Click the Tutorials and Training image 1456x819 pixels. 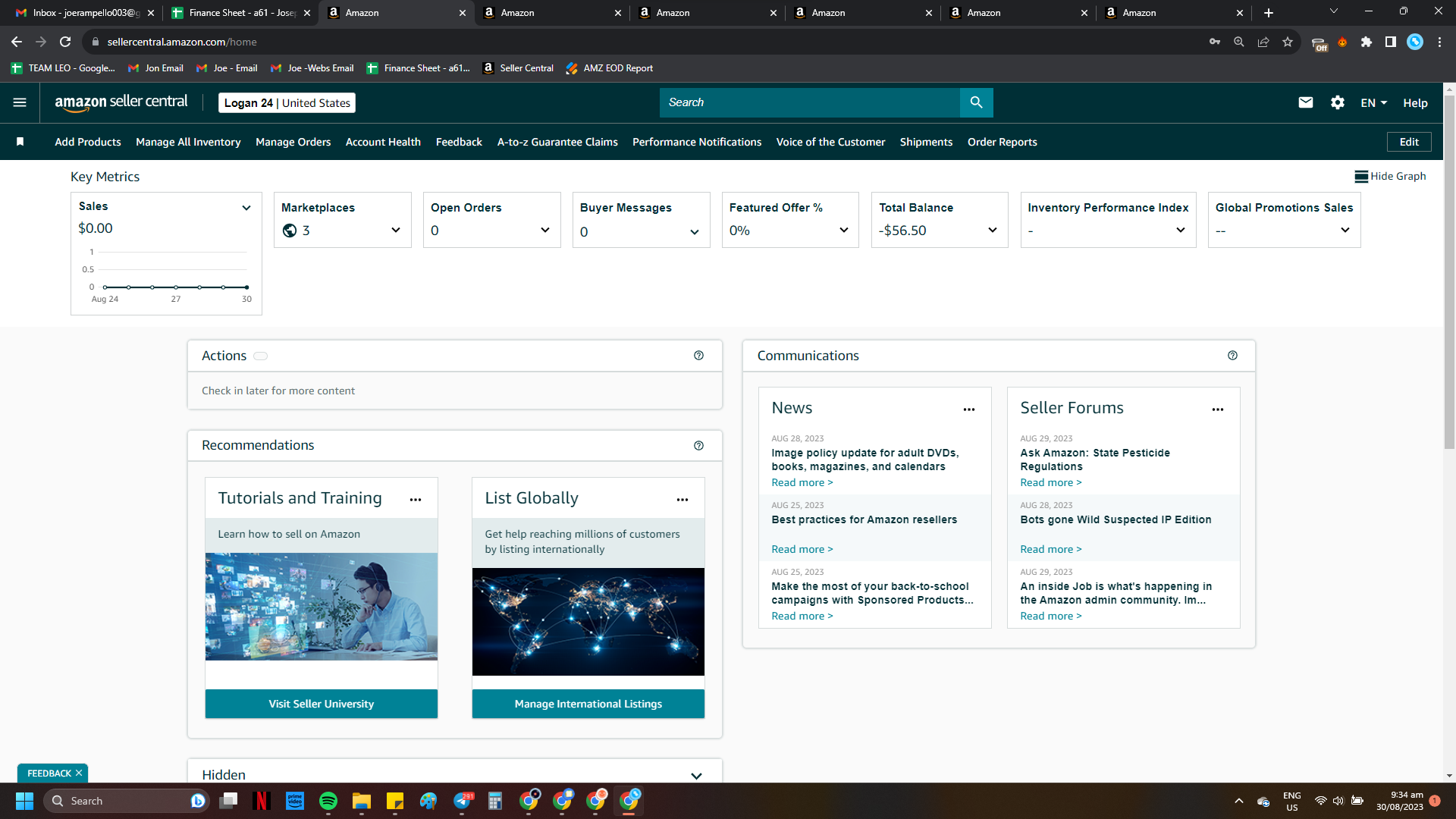(x=322, y=607)
